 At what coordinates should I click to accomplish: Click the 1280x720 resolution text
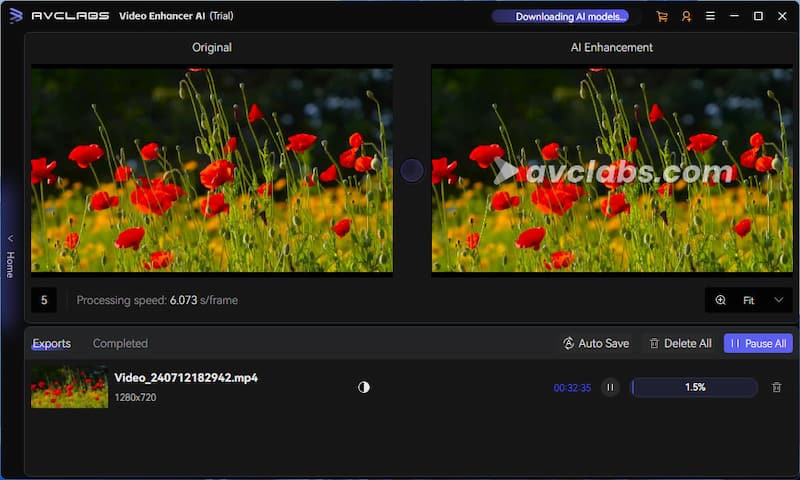[135, 397]
